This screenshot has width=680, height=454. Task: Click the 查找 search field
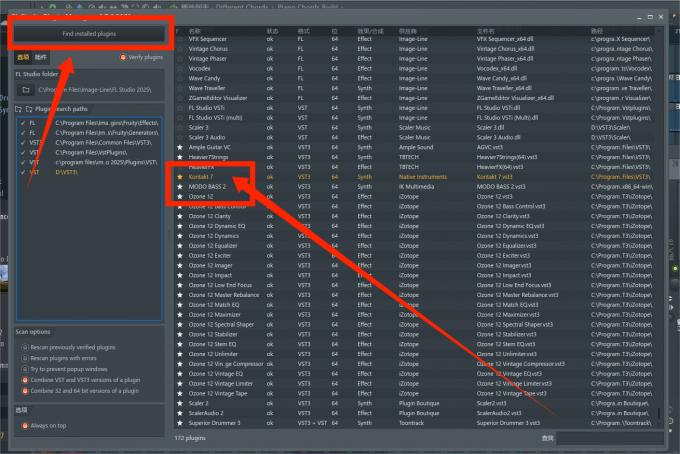(609, 438)
